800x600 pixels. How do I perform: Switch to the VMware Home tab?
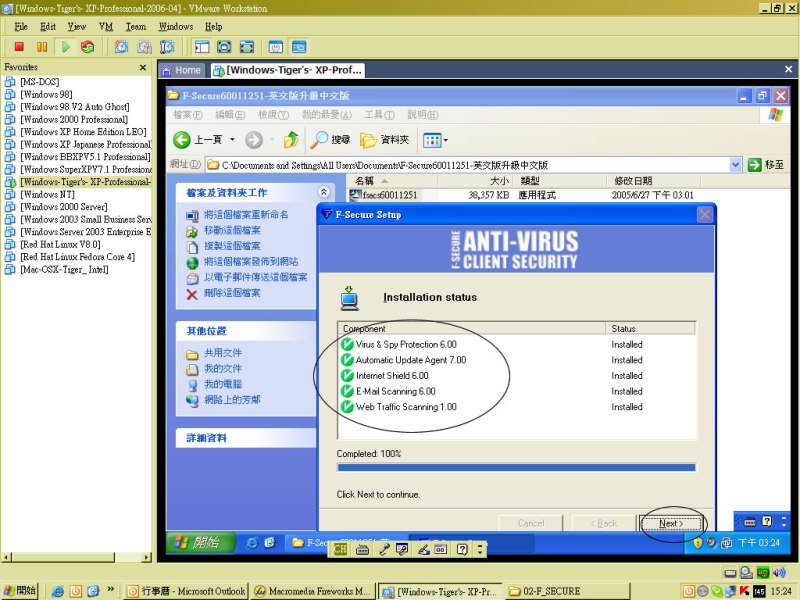(x=182, y=70)
